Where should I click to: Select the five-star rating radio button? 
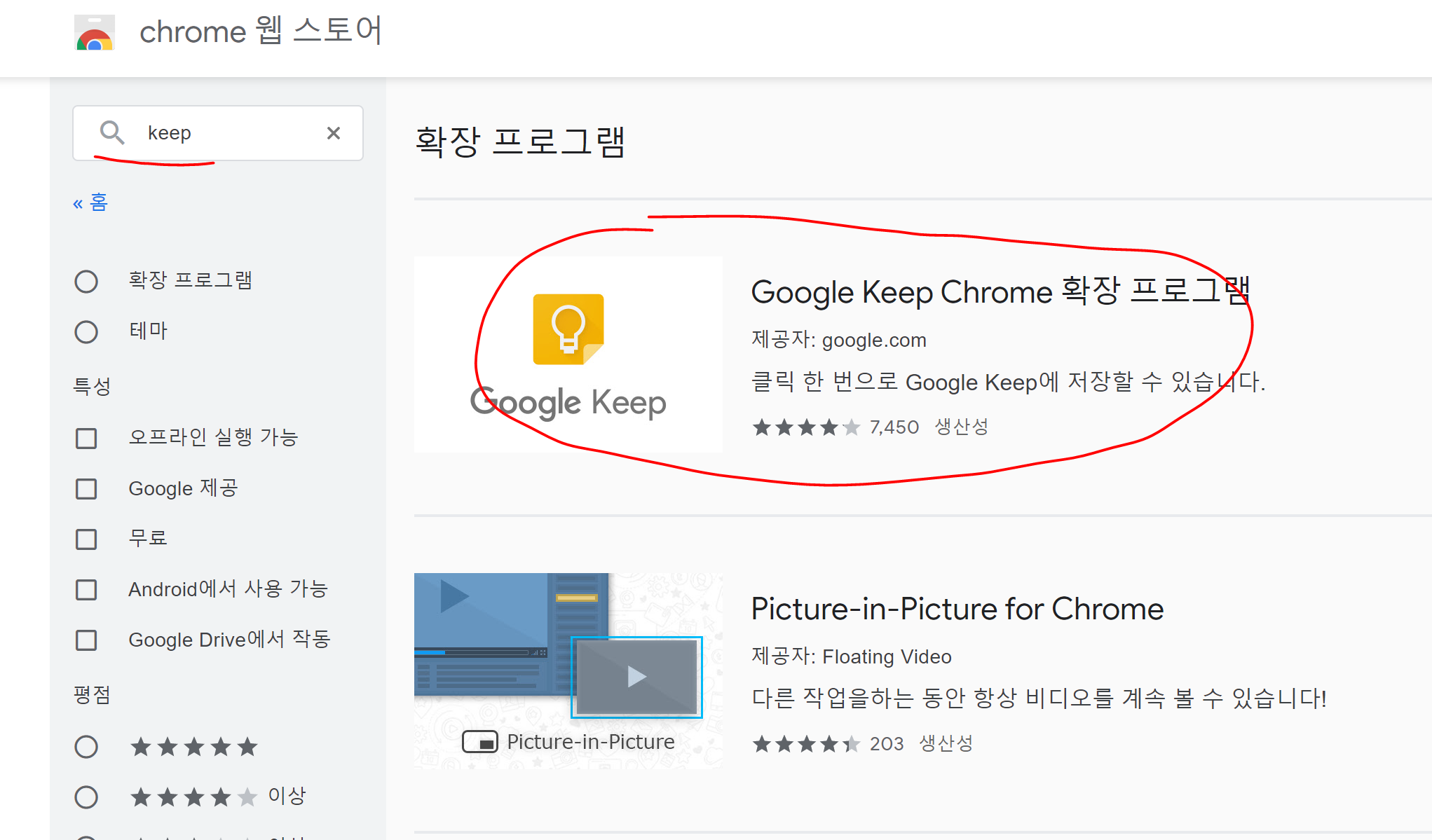click(x=86, y=747)
